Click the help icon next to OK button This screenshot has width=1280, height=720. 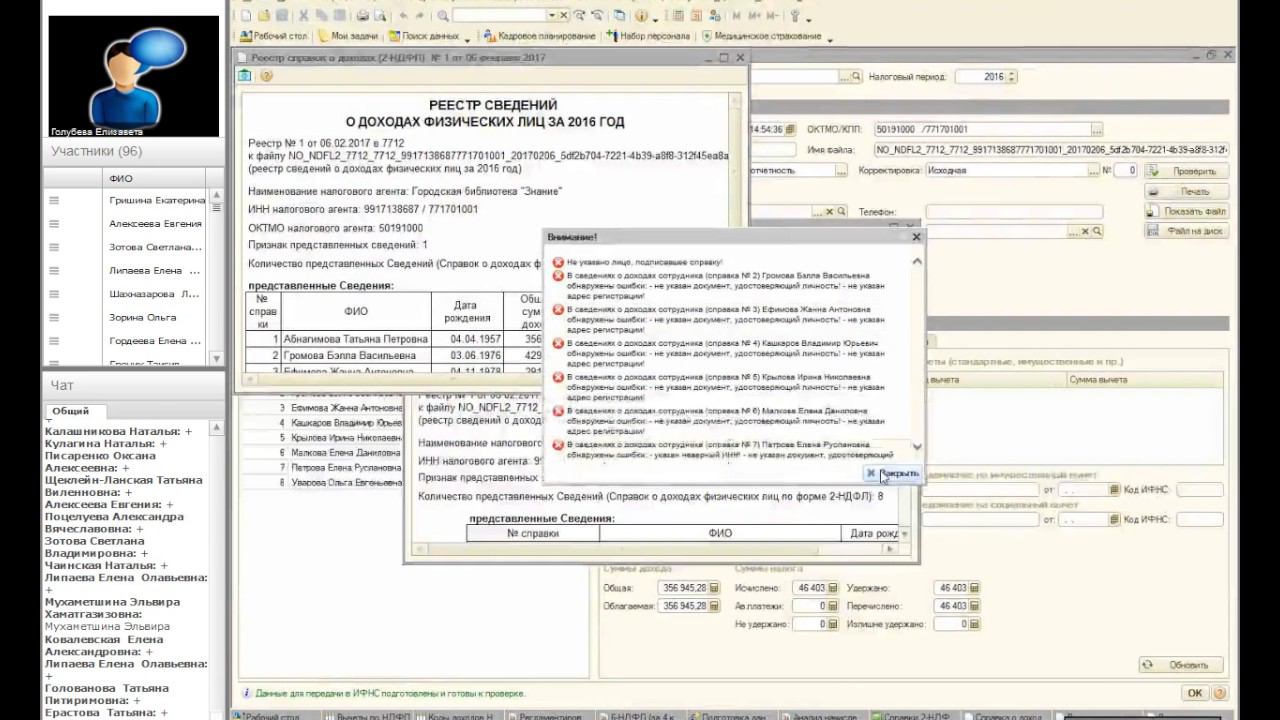pyautogui.click(x=1222, y=693)
